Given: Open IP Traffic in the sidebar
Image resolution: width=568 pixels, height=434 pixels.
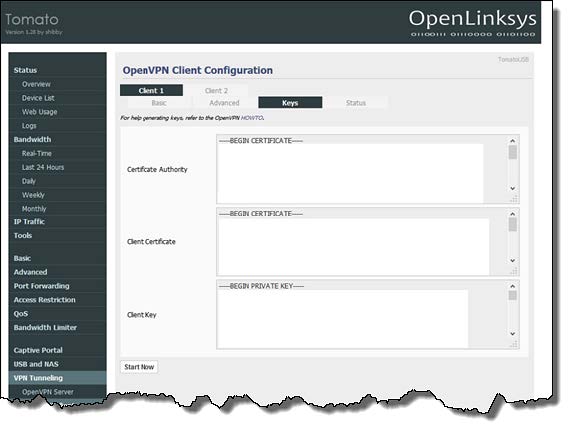Looking at the screenshot, I should pos(29,221).
